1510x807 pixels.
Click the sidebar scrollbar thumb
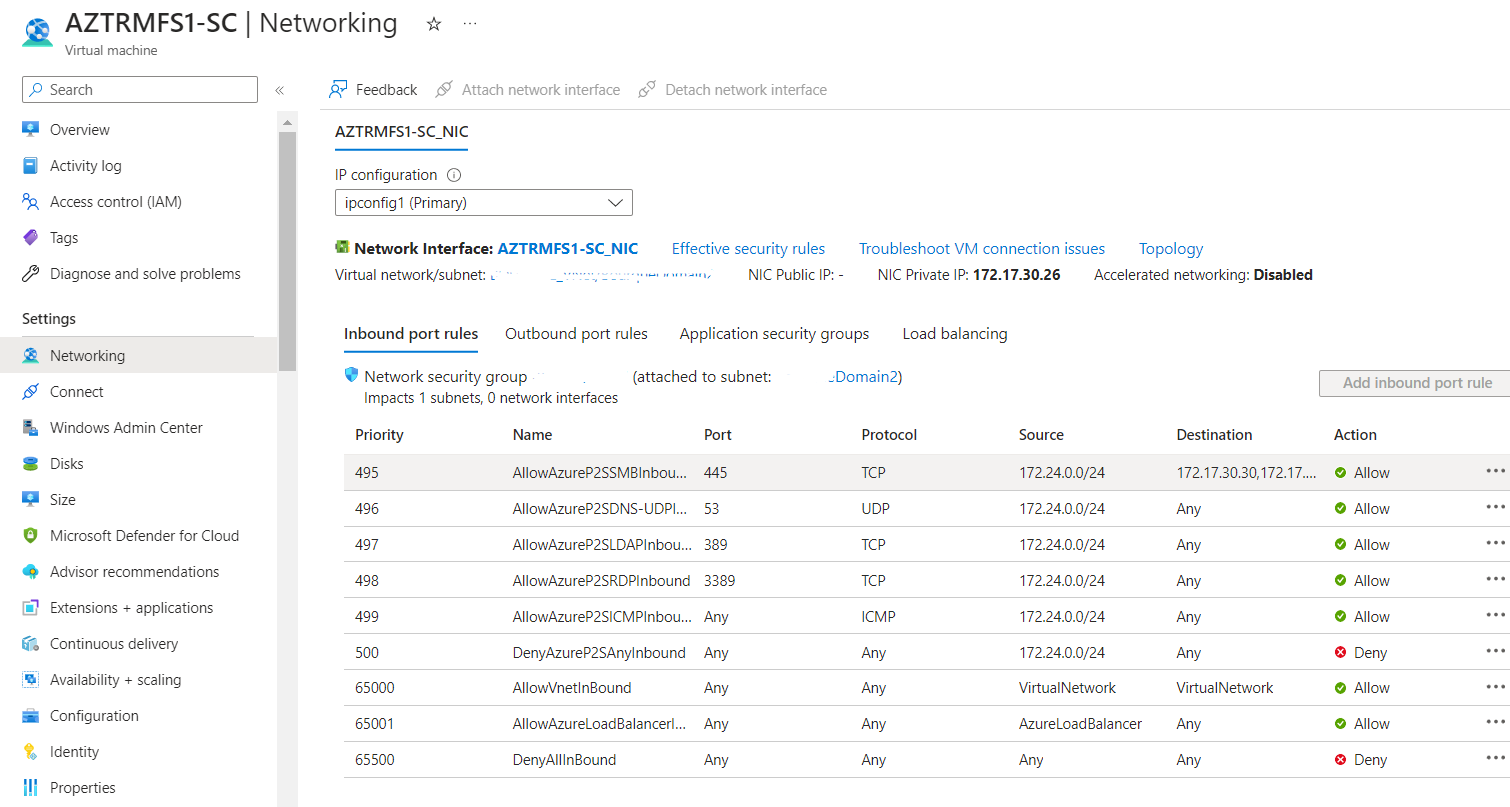pyautogui.click(x=287, y=250)
